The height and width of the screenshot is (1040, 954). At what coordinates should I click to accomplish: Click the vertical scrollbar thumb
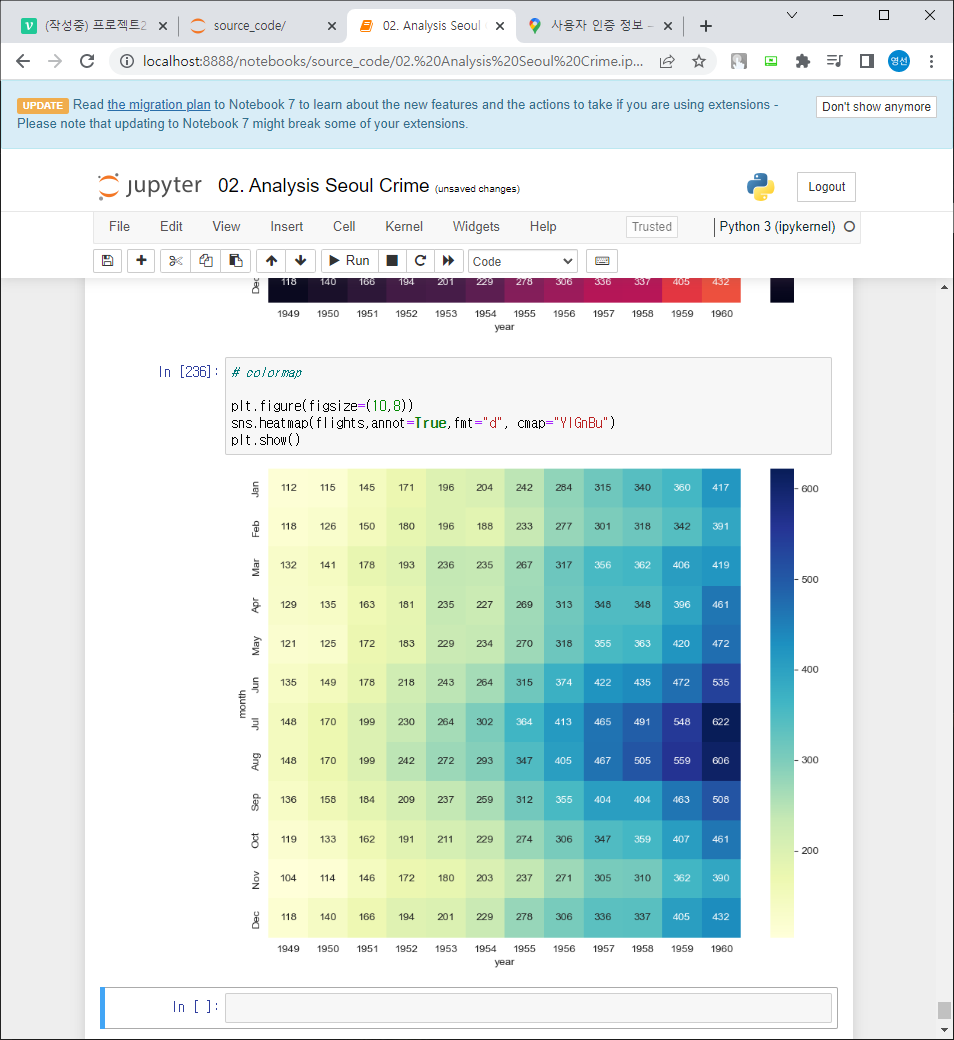click(944, 1009)
